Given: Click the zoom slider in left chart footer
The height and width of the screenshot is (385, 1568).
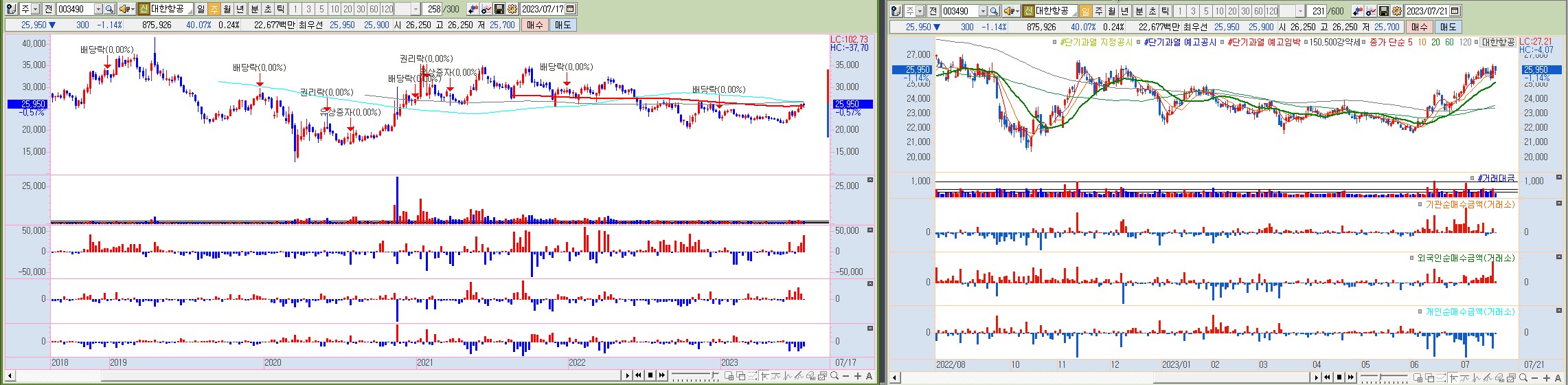Looking at the screenshot, I should click(x=695, y=375).
